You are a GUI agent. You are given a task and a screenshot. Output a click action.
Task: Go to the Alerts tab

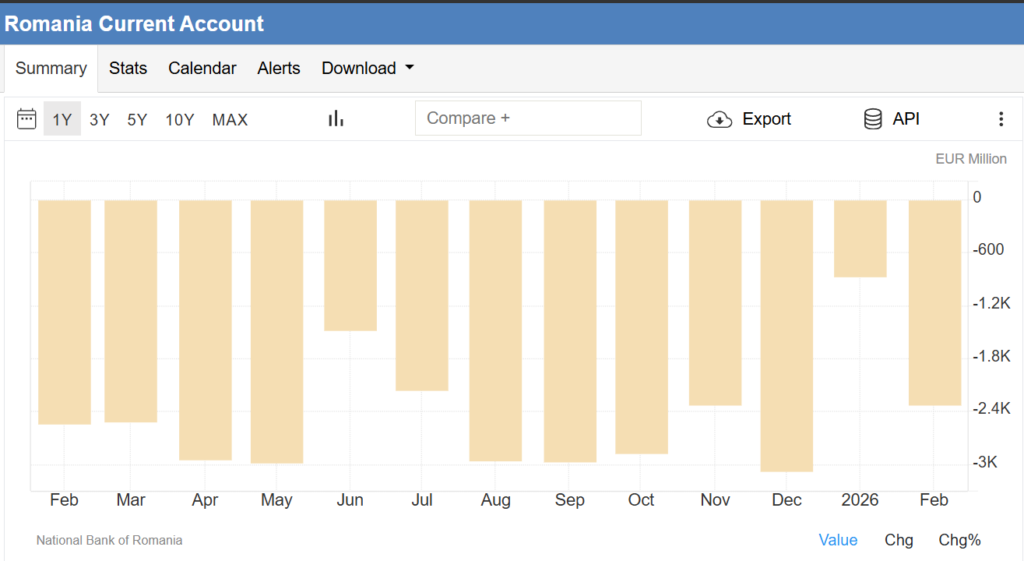point(279,68)
